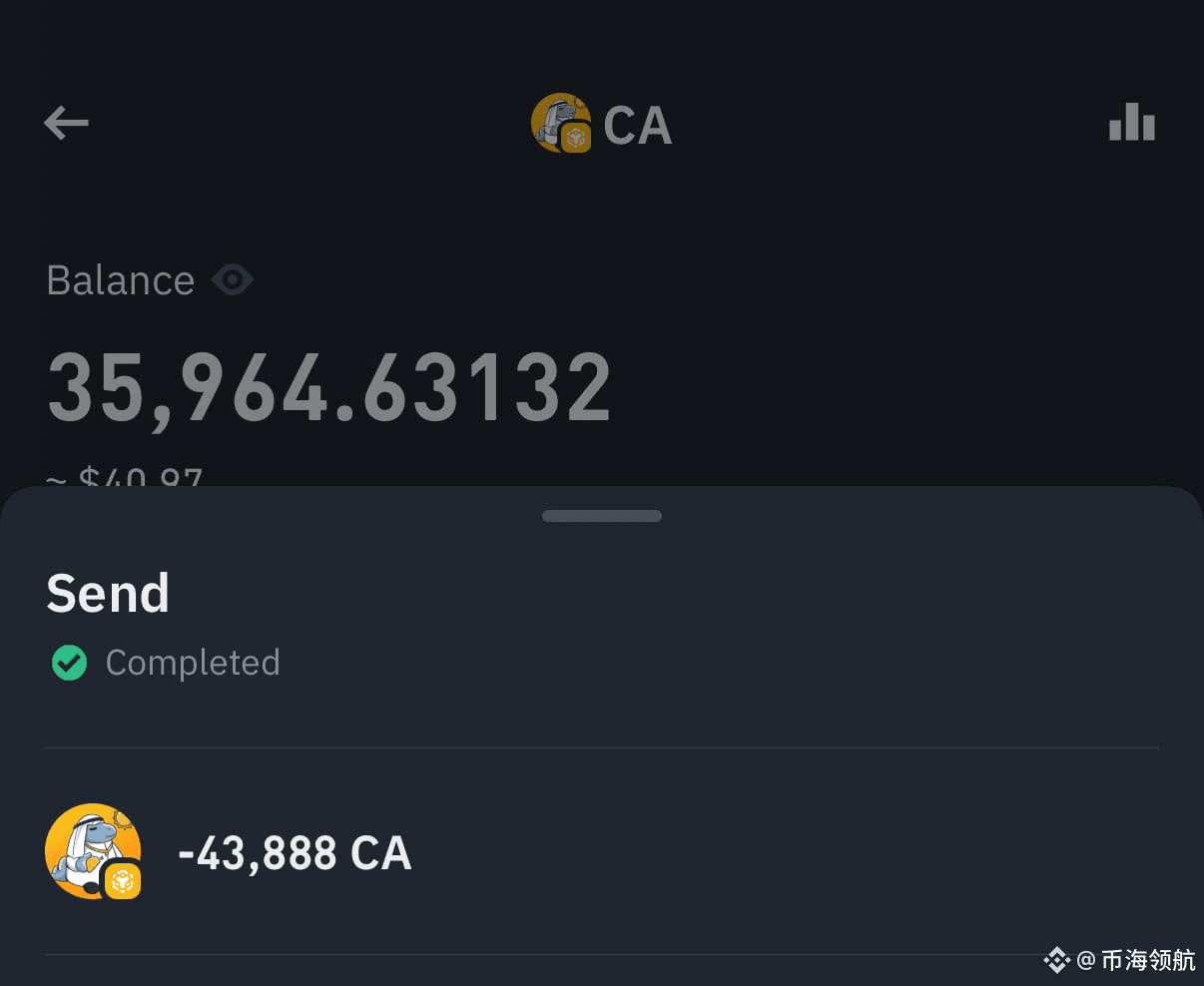Go back using the left arrow

pos(67,124)
